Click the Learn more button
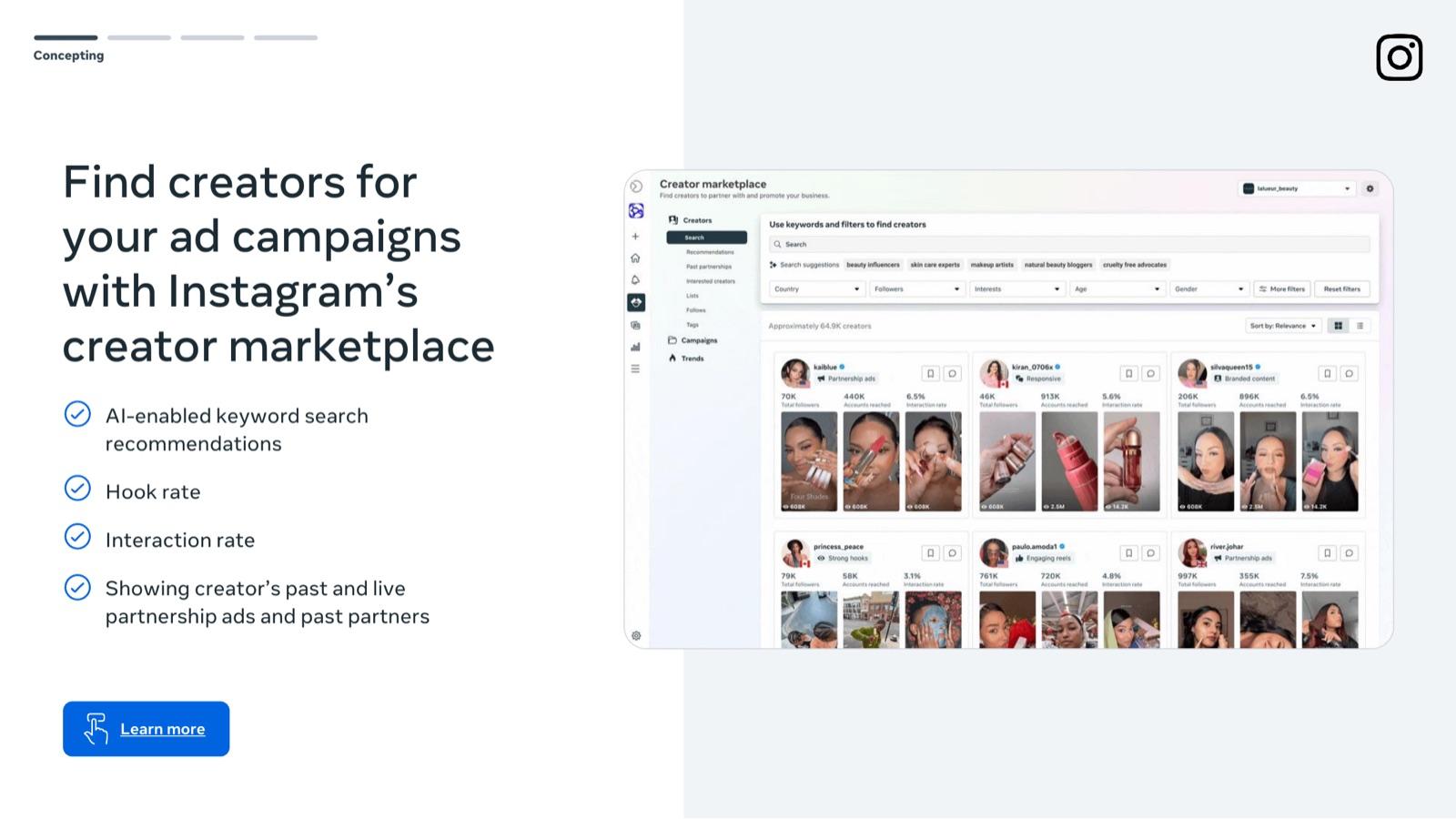The width and height of the screenshot is (1456, 819). [146, 729]
